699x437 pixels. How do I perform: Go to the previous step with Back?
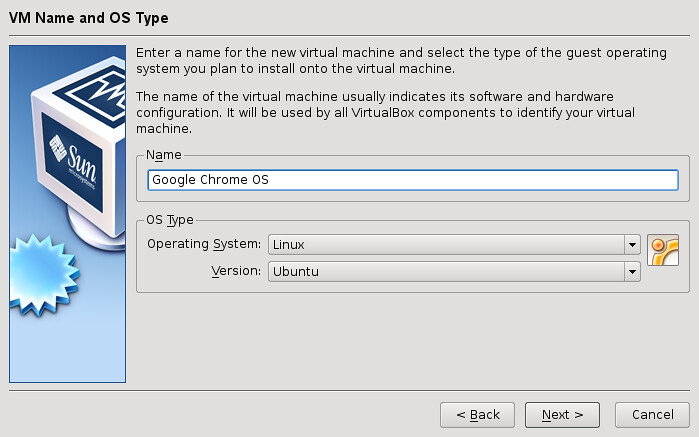(477, 415)
